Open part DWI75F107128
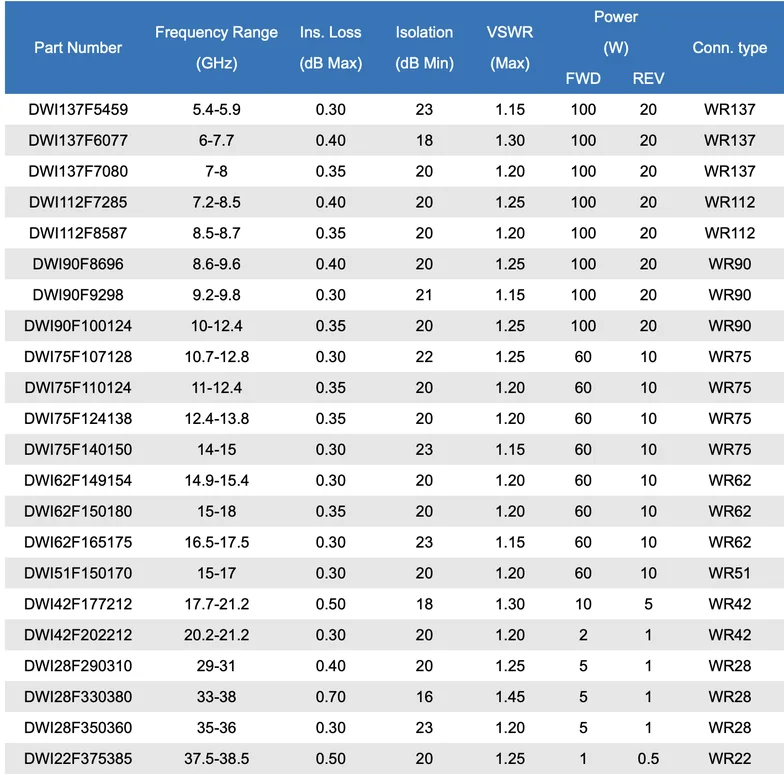The image size is (784, 775). pos(78,357)
